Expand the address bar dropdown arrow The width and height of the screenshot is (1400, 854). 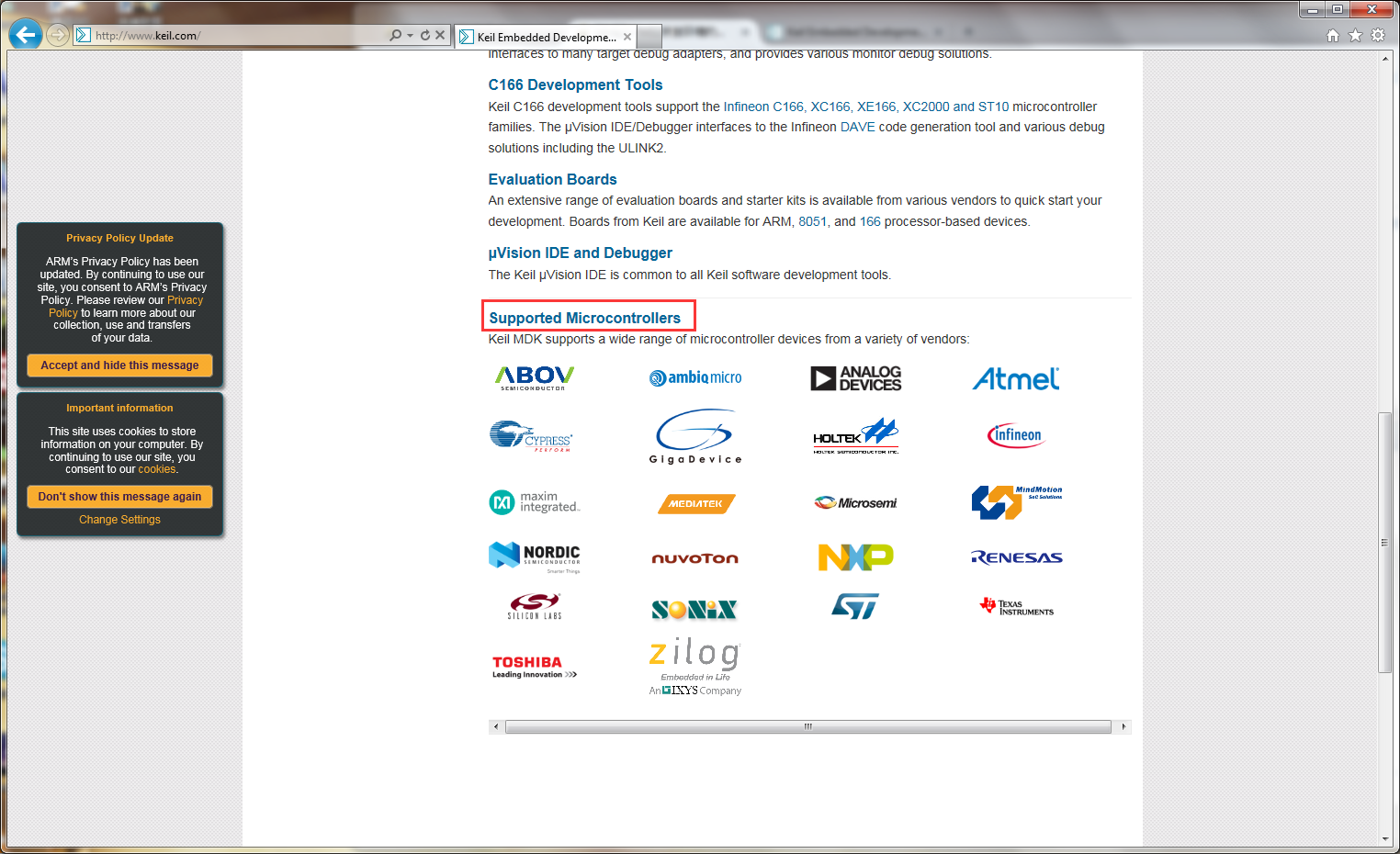coord(410,35)
